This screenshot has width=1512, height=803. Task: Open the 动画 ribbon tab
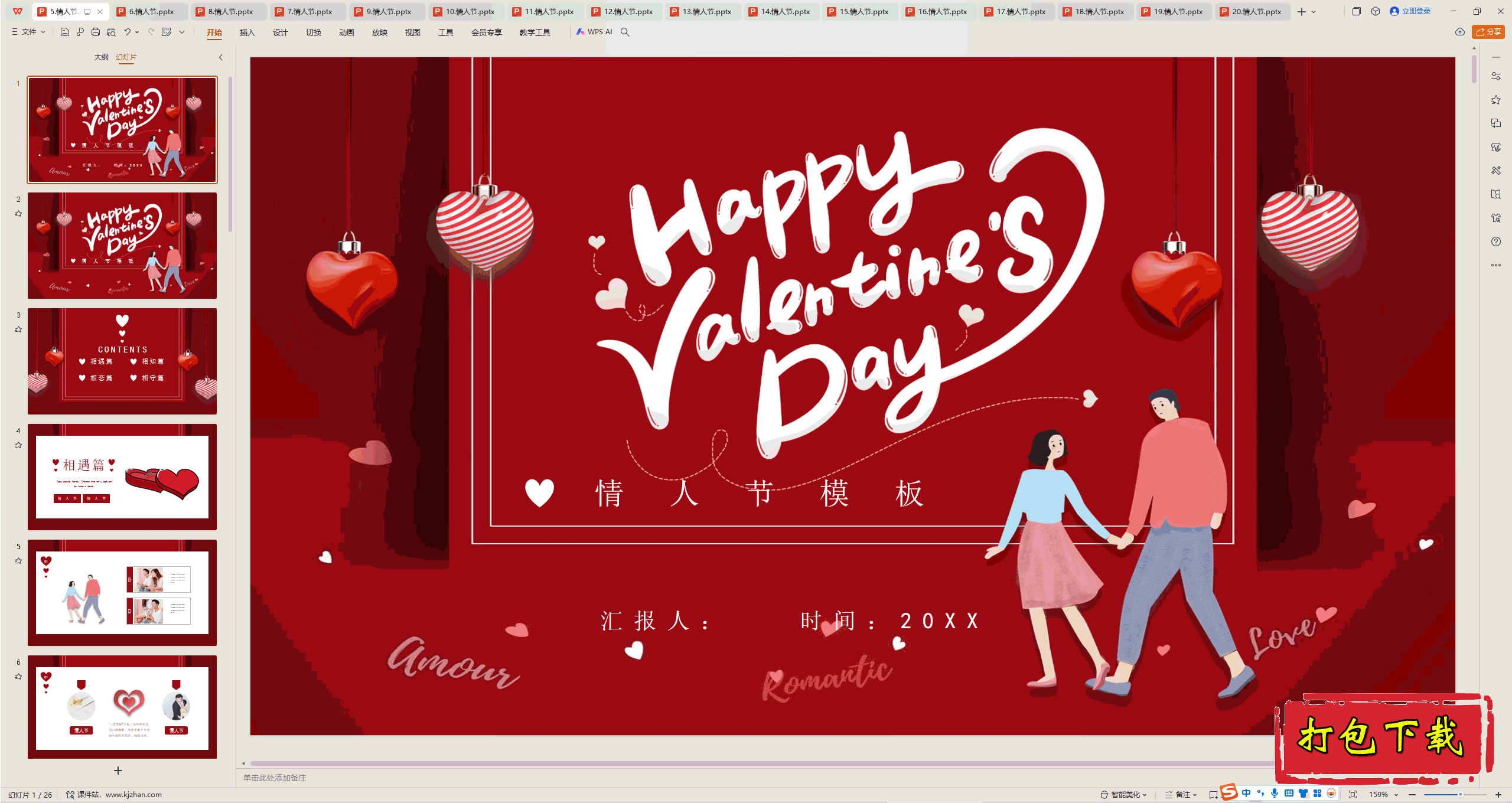346,32
